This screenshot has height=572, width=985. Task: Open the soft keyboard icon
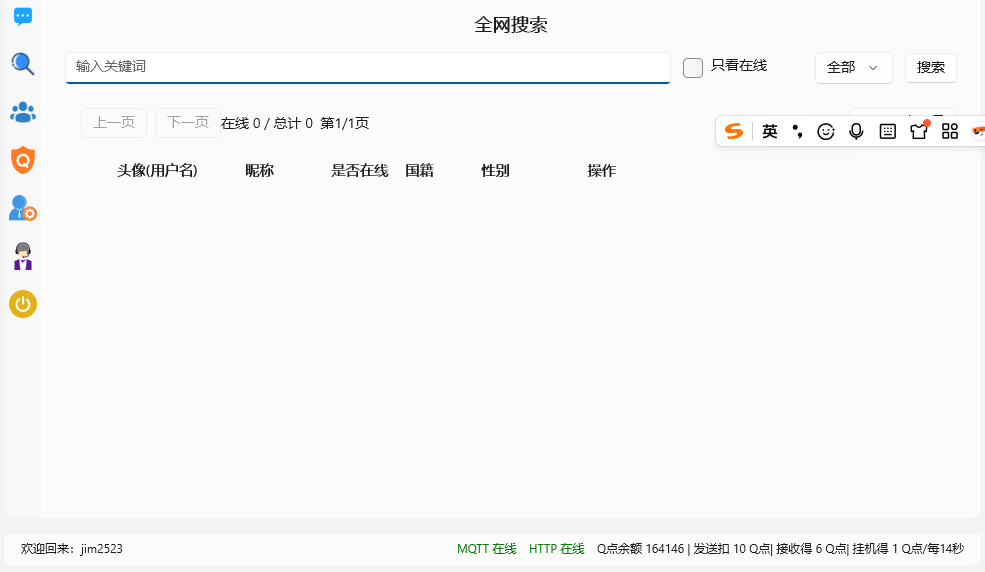pyautogui.click(x=887, y=131)
